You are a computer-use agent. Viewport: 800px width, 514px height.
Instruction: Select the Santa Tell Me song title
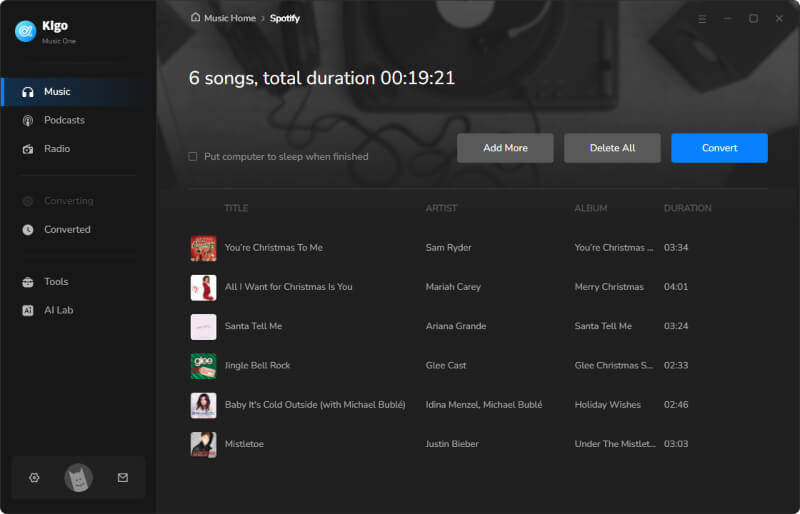tap(254, 326)
